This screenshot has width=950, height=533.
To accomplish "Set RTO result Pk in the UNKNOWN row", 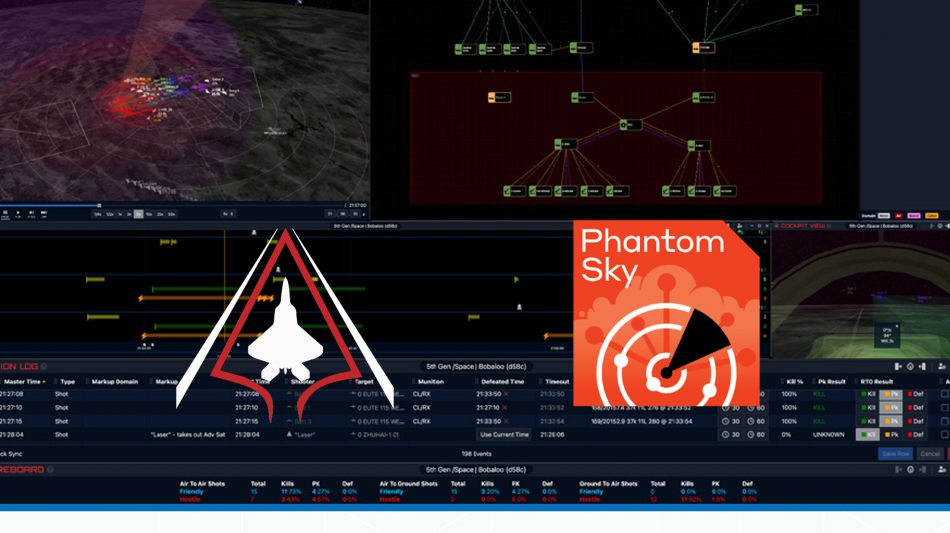I will tap(891, 434).
